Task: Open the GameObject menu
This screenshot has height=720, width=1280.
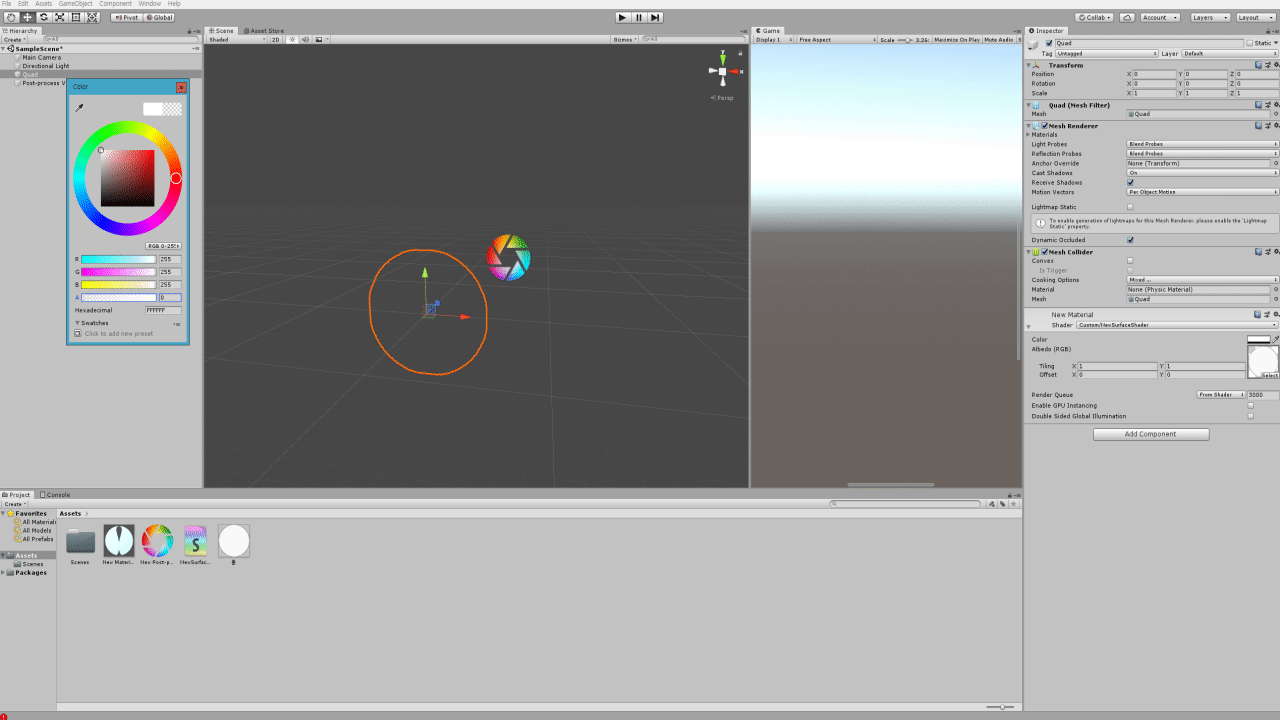Action: click(75, 4)
